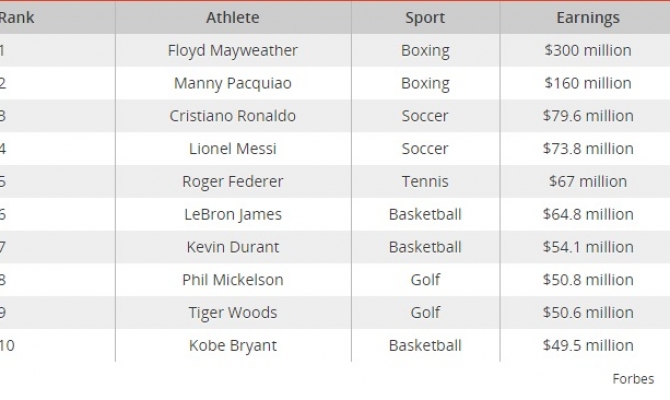The width and height of the screenshot is (670, 400).
Task: Select the Manny Pacquiao name cell
Action: (x=233, y=83)
